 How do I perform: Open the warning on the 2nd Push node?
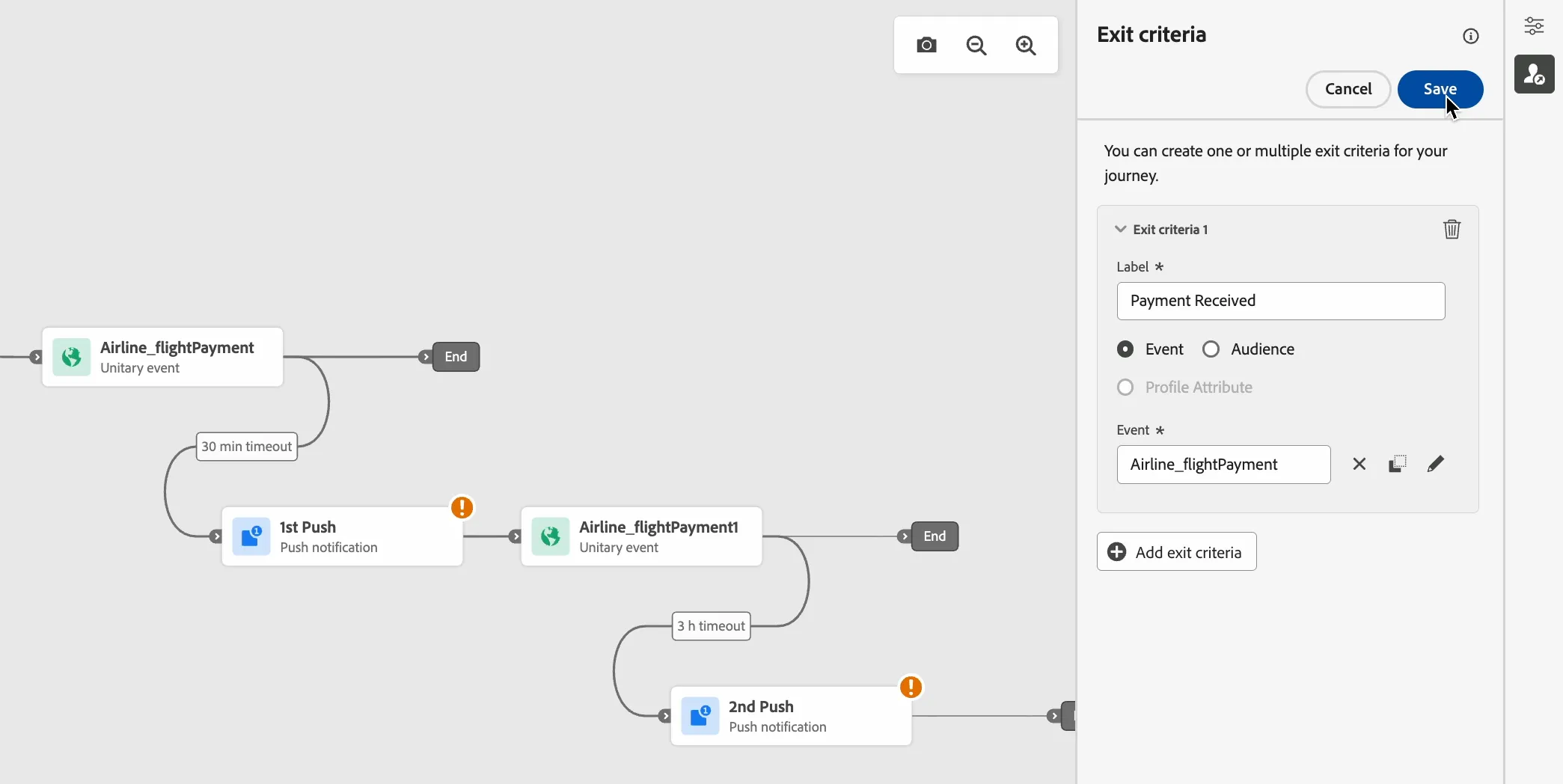pos(911,687)
